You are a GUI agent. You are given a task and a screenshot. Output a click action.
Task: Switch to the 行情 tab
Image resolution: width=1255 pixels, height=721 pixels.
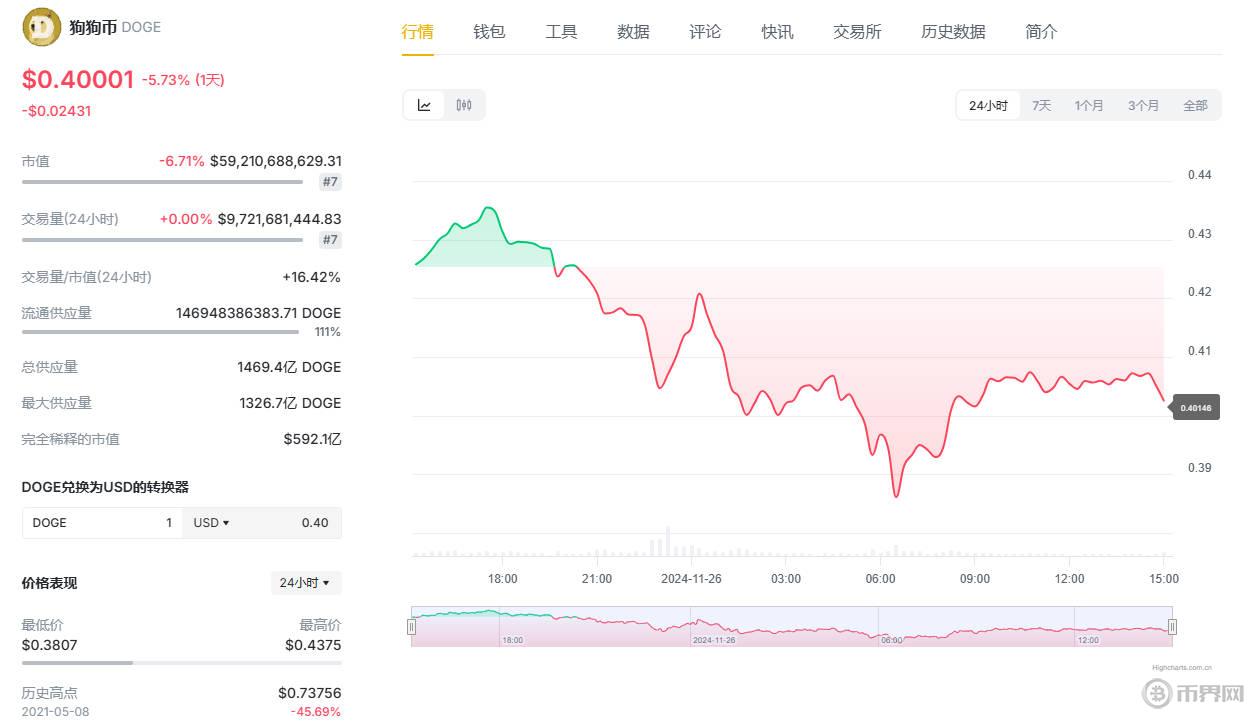coord(417,31)
